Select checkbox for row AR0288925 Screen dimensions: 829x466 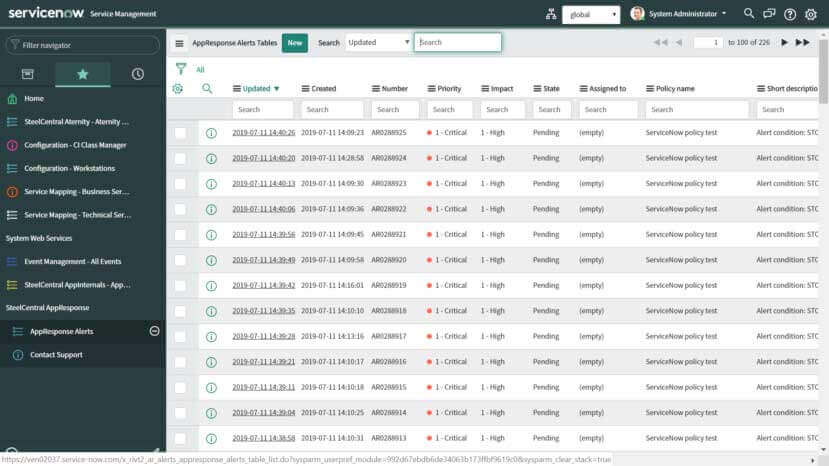click(x=180, y=133)
